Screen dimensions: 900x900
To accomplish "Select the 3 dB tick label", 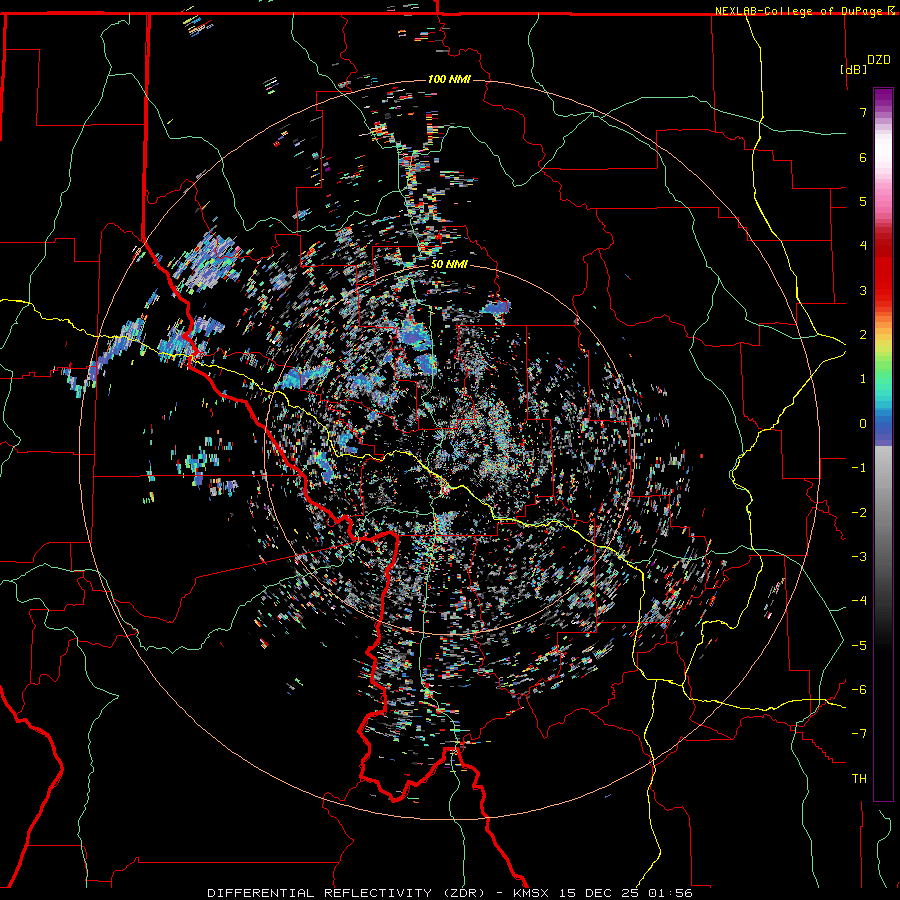I will (863, 290).
